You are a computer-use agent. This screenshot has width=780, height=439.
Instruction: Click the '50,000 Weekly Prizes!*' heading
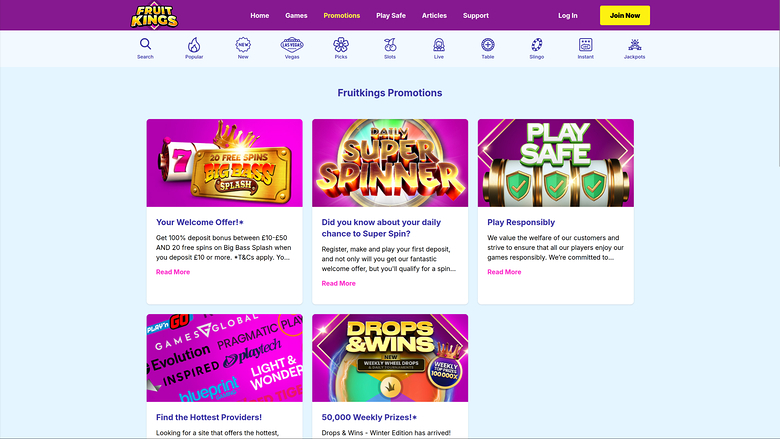click(x=369, y=417)
